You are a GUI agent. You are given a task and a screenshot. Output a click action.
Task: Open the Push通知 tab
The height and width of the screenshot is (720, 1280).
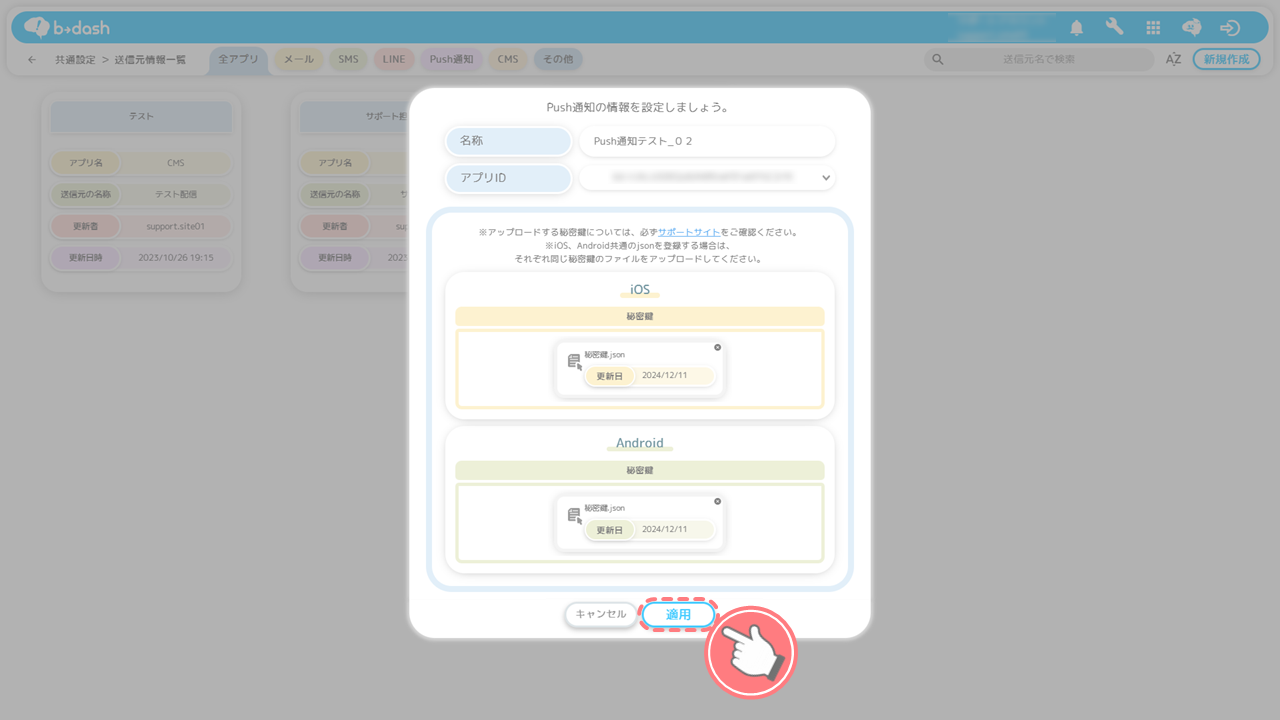pyautogui.click(x=451, y=60)
